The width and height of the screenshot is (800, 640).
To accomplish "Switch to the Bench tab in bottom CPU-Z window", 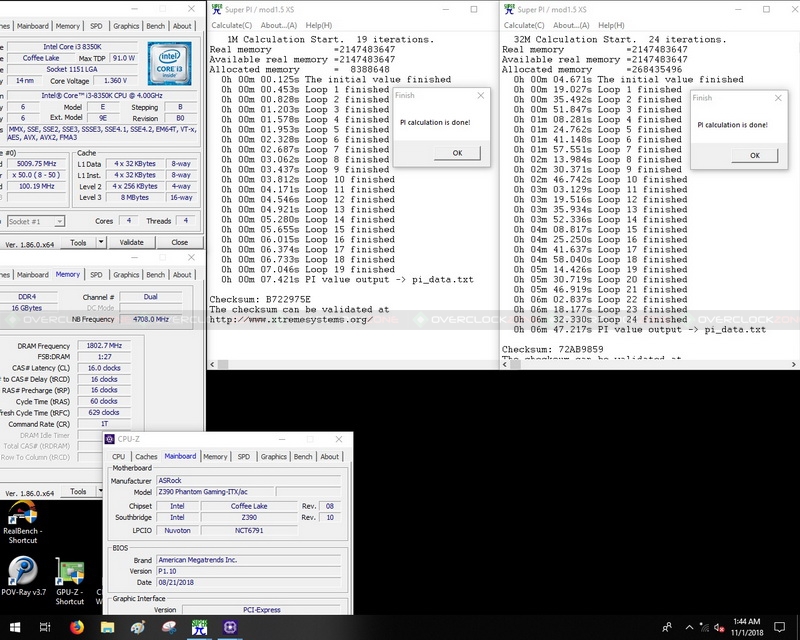I will 302,457.
